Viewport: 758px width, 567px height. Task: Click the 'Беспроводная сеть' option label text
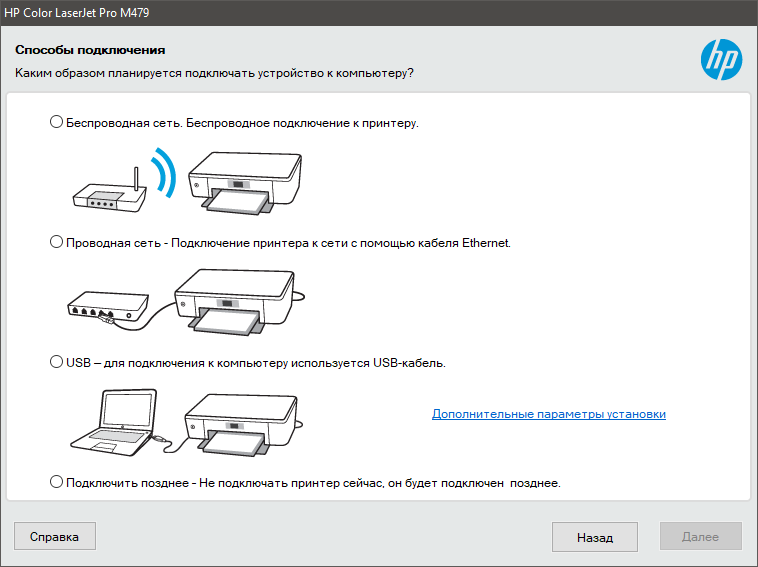(x=242, y=123)
